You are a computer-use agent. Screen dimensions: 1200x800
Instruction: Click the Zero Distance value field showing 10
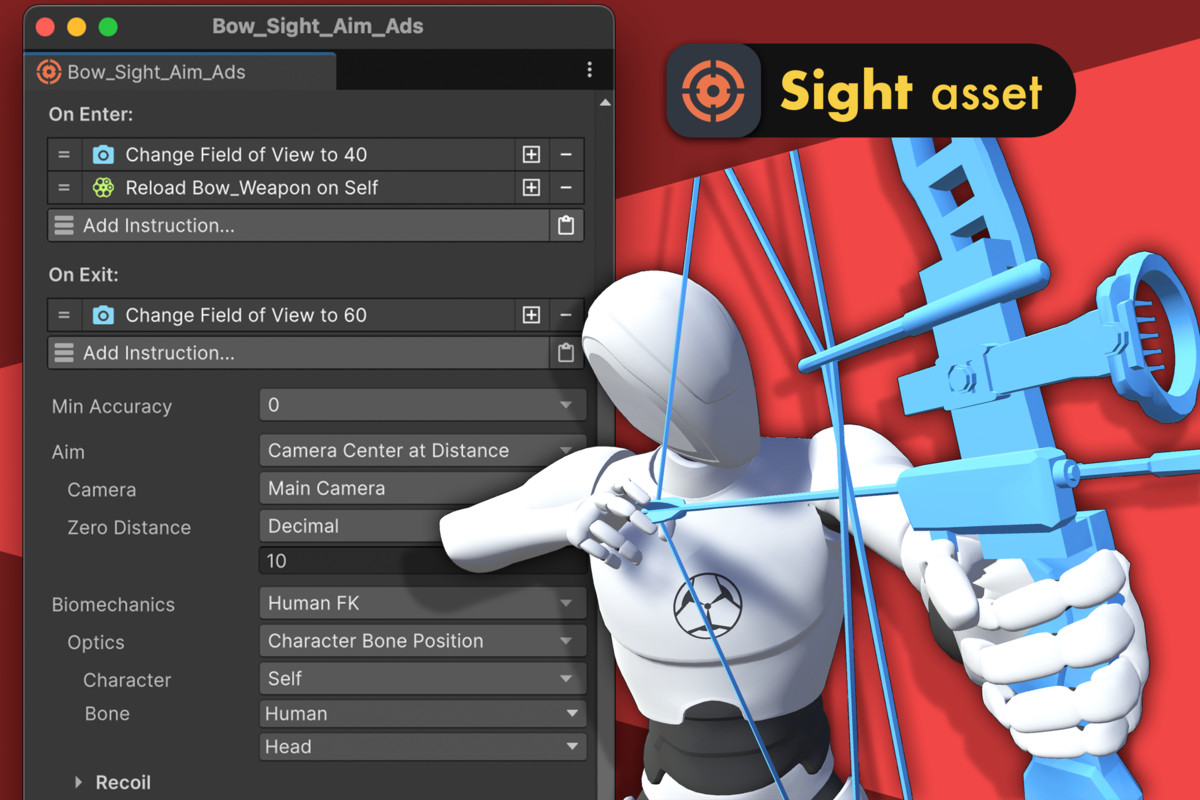tap(350, 561)
